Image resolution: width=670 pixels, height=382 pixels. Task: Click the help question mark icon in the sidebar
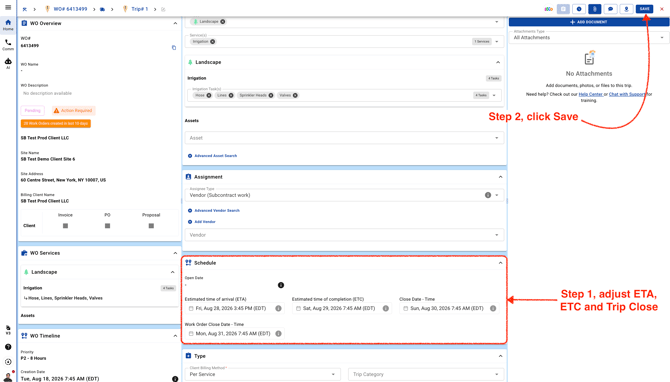coord(8,347)
